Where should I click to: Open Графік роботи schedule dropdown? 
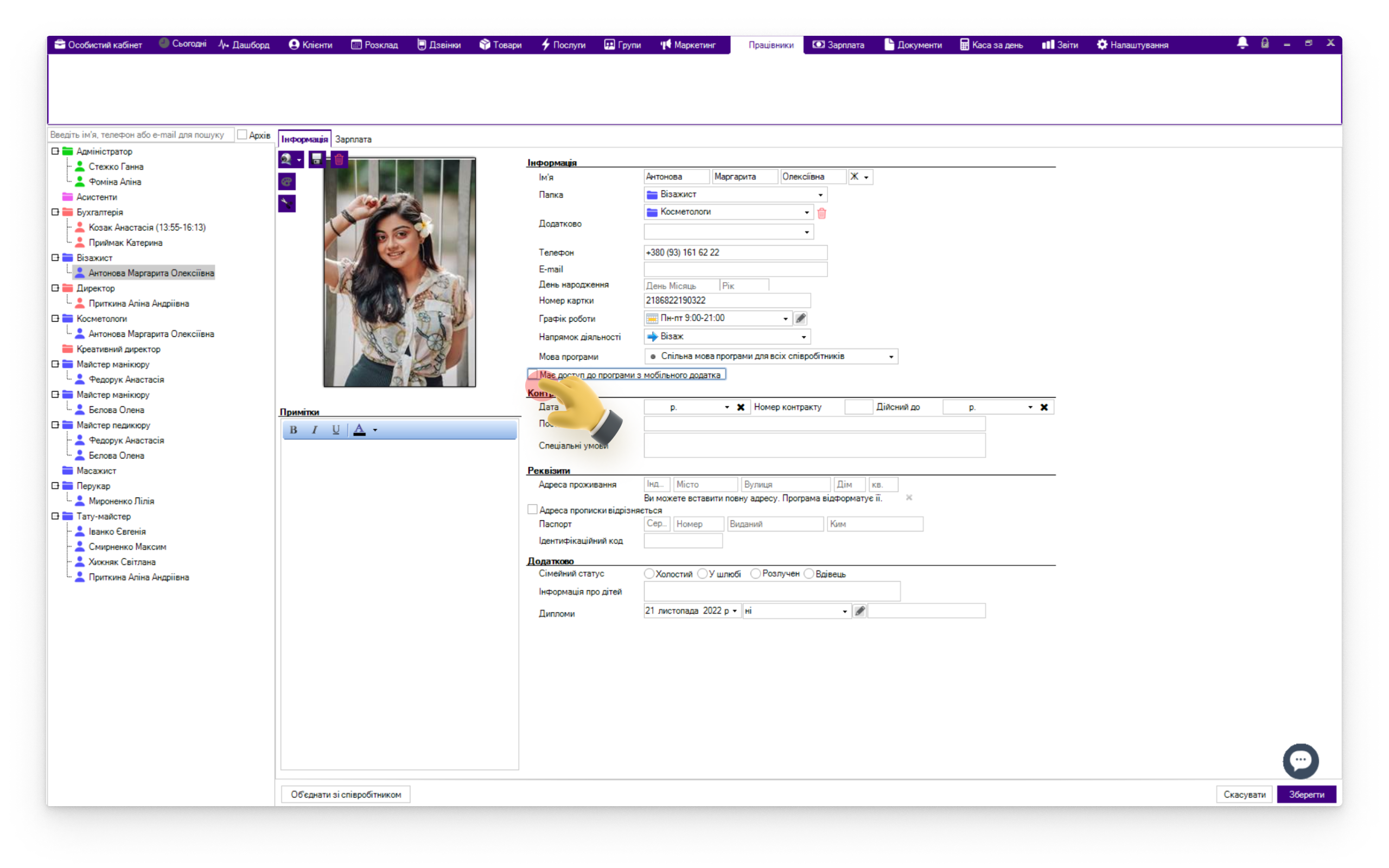point(718,318)
